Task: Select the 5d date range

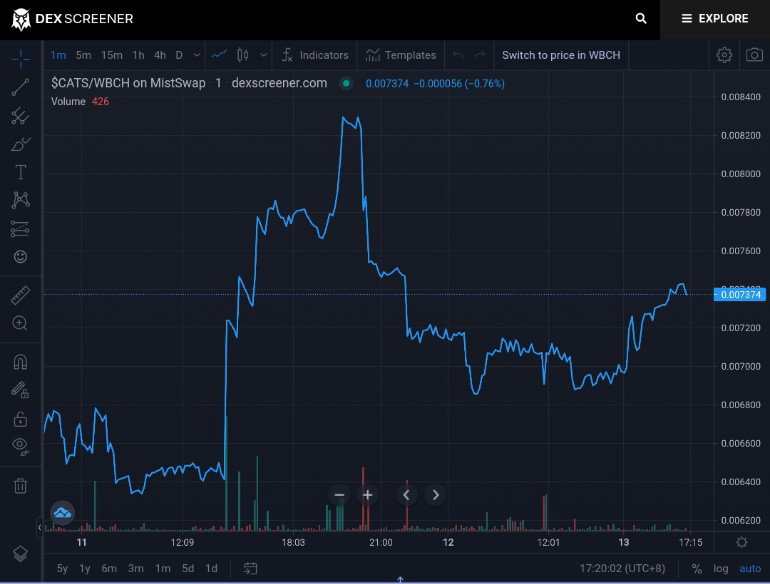Action: (x=188, y=568)
